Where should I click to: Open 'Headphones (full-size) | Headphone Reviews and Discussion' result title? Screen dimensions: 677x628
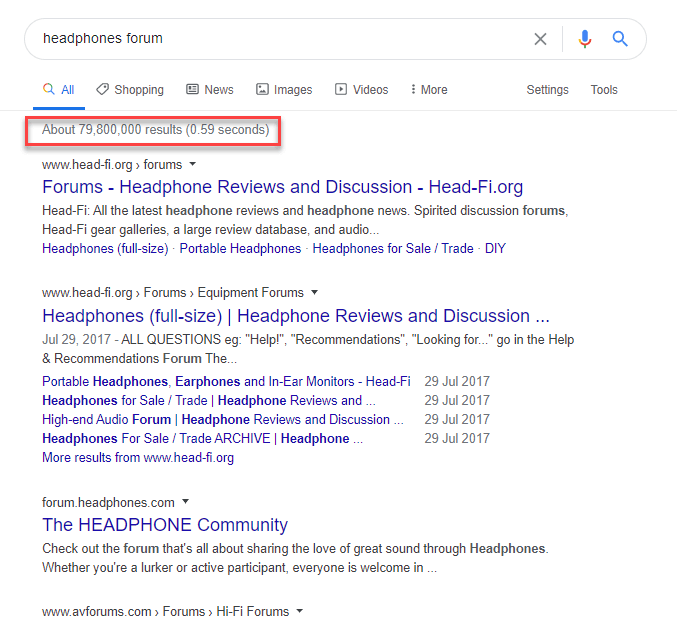[x=296, y=316]
